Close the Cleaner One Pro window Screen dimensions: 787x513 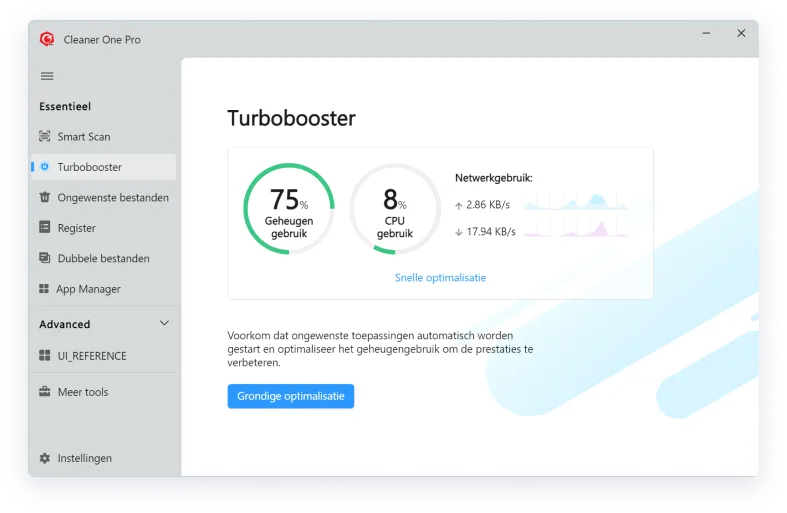(x=741, y=33)
